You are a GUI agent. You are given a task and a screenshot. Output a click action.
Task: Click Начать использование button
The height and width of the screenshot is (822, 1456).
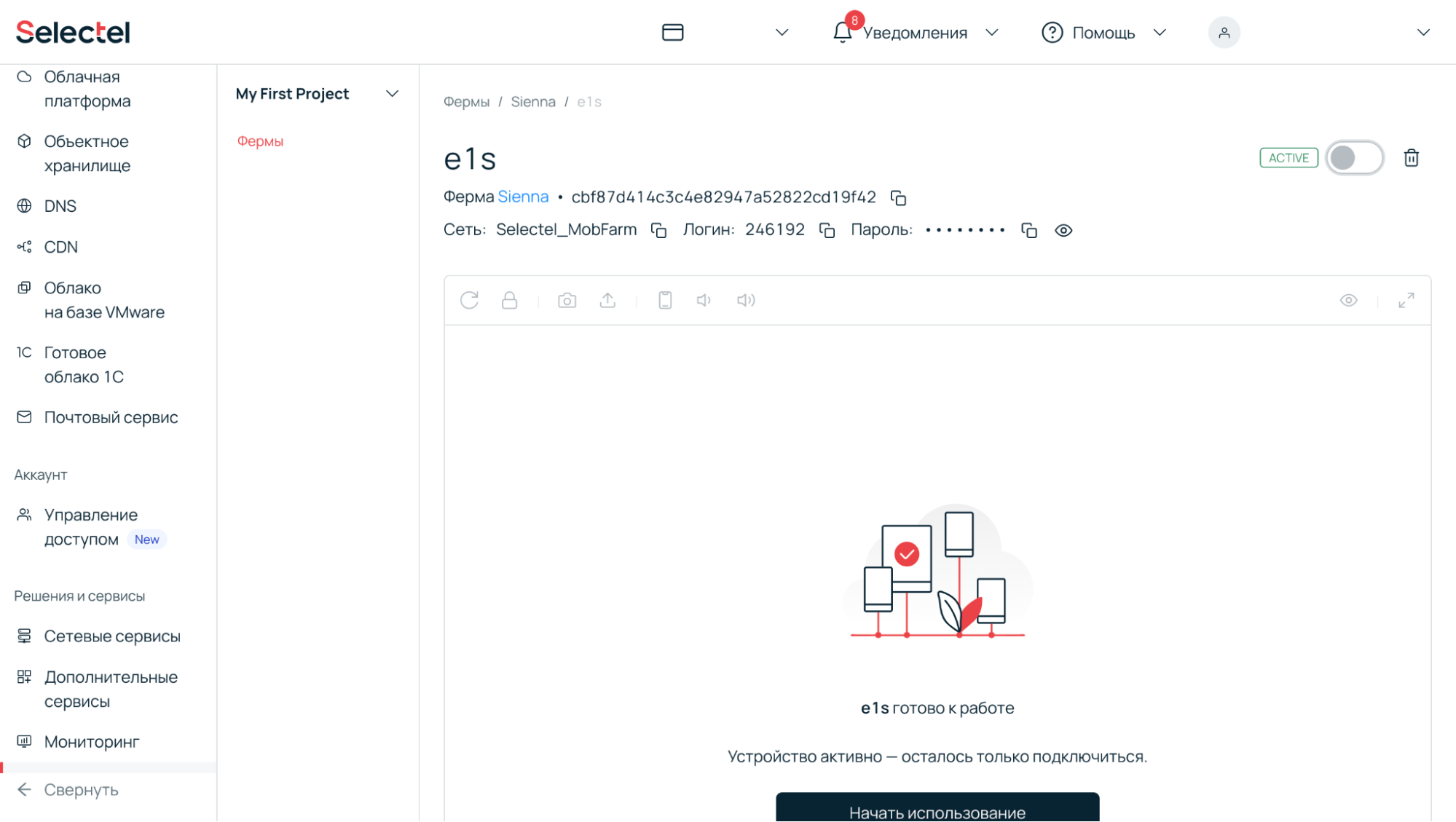pyautogui.click(x=937, y=812)
